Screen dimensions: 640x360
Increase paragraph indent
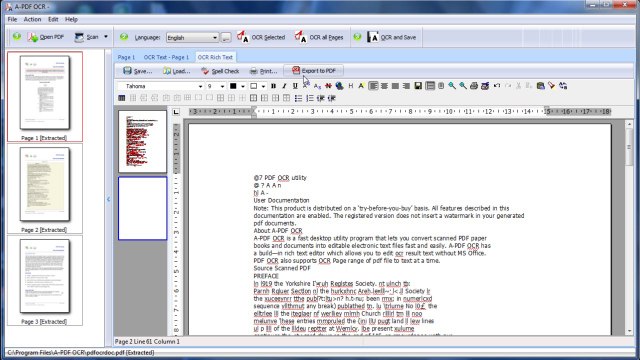coord(331,98)
